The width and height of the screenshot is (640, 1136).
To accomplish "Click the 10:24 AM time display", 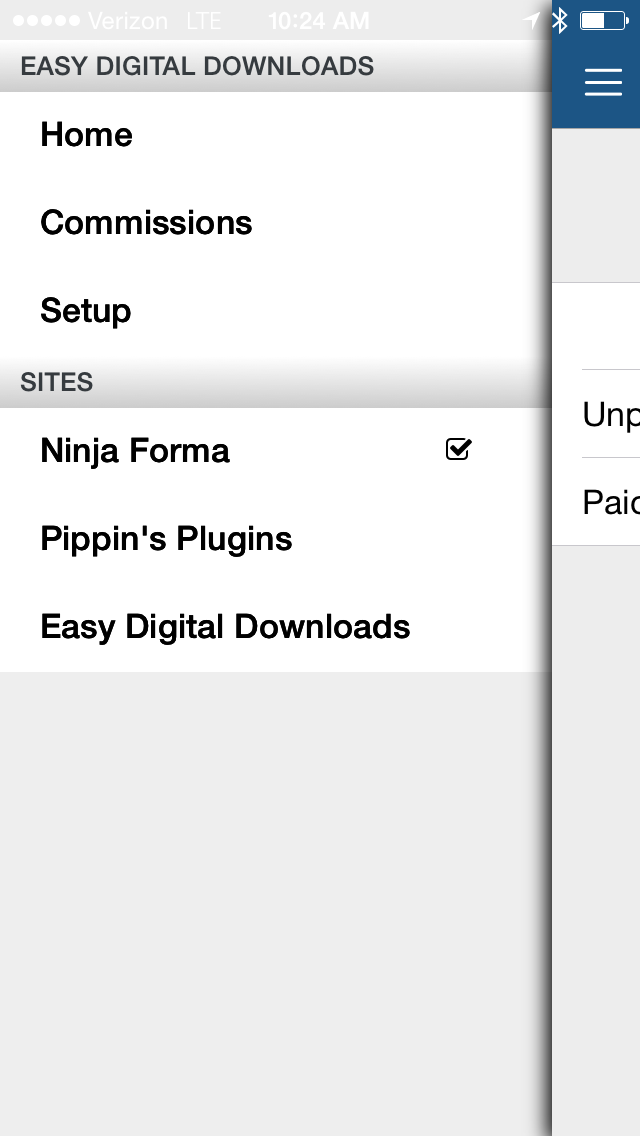I will pyautogui.click(x=319, y=21).
